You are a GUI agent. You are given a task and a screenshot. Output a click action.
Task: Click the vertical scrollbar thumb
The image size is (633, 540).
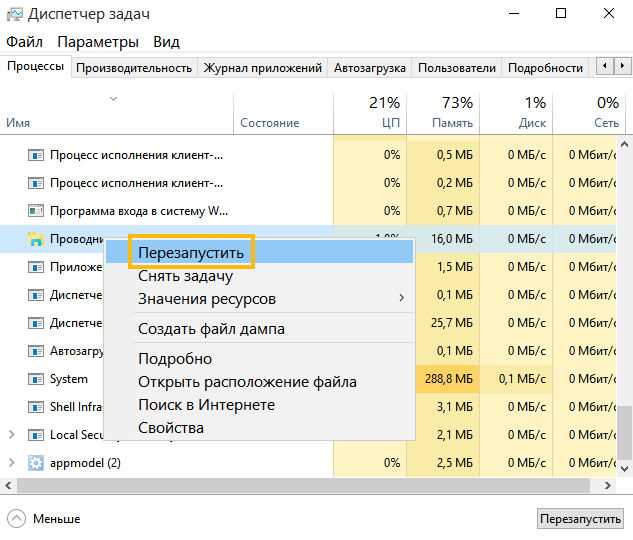coord(624,433)
